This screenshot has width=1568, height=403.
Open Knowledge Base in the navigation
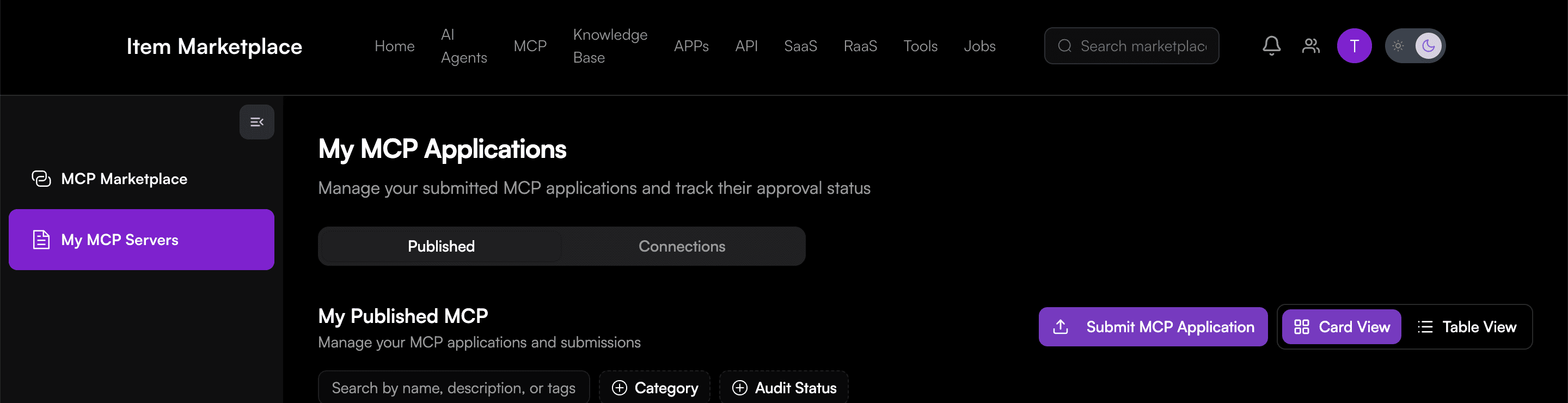pyautogui.click(x=610, y=46)
